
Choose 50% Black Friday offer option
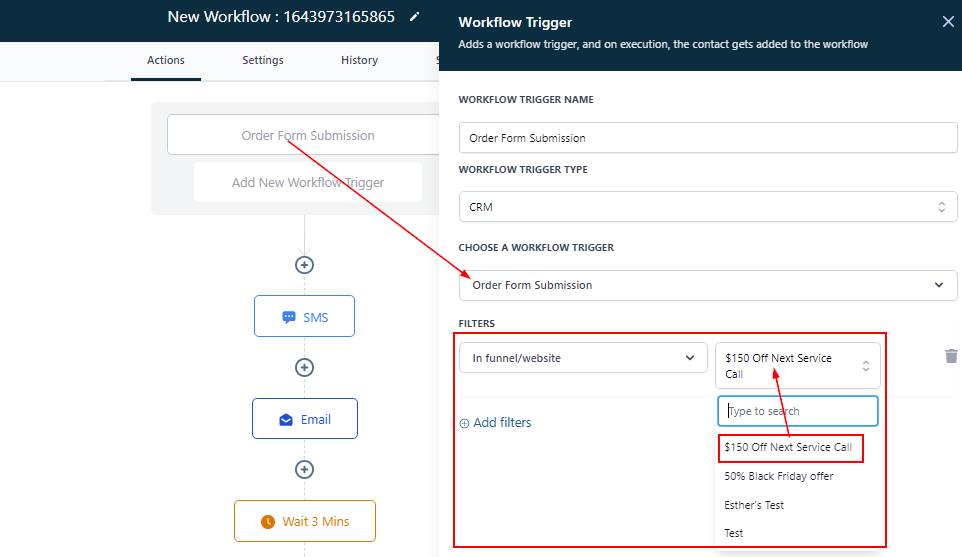779,476
